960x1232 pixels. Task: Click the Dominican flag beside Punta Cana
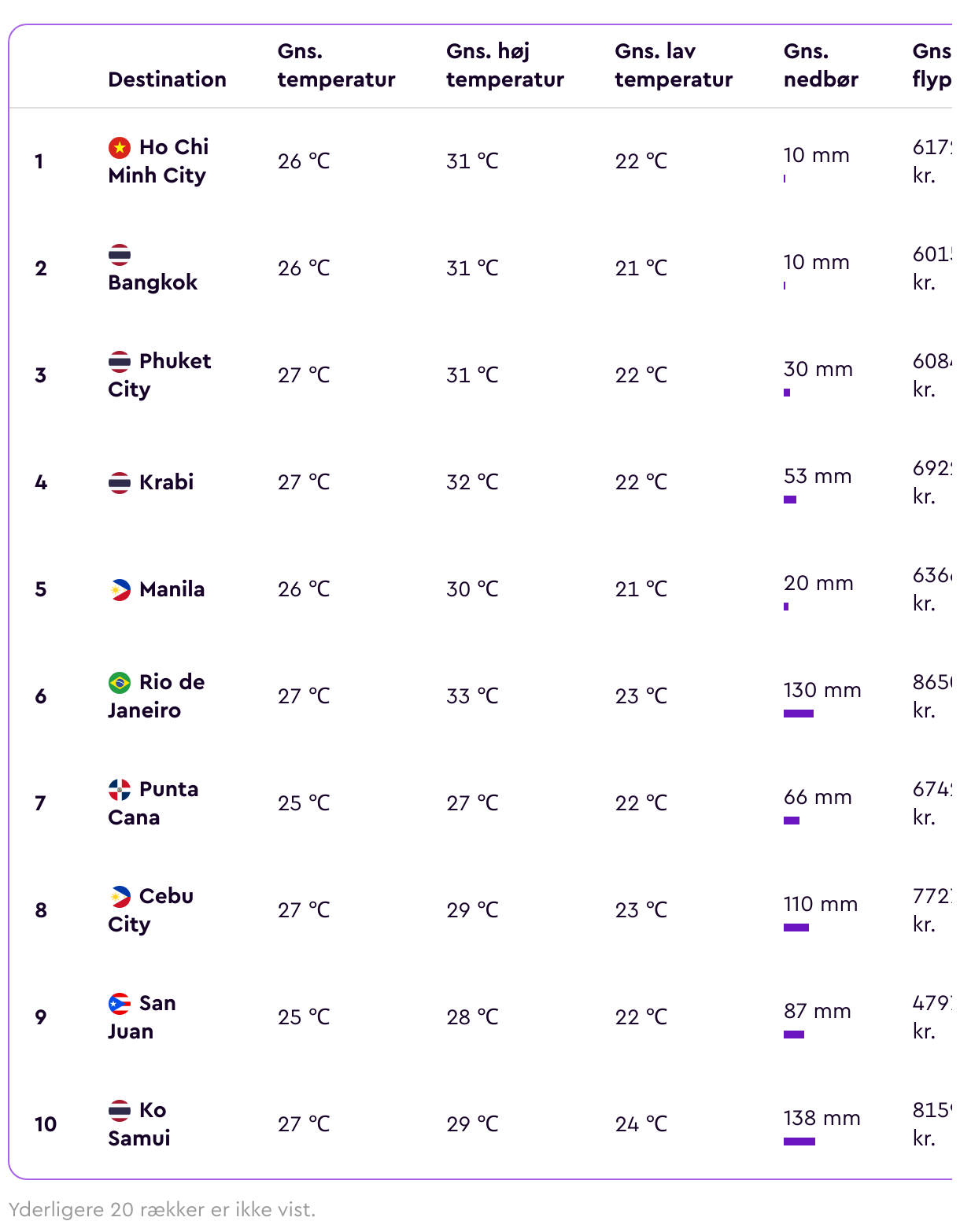[119, 789]
